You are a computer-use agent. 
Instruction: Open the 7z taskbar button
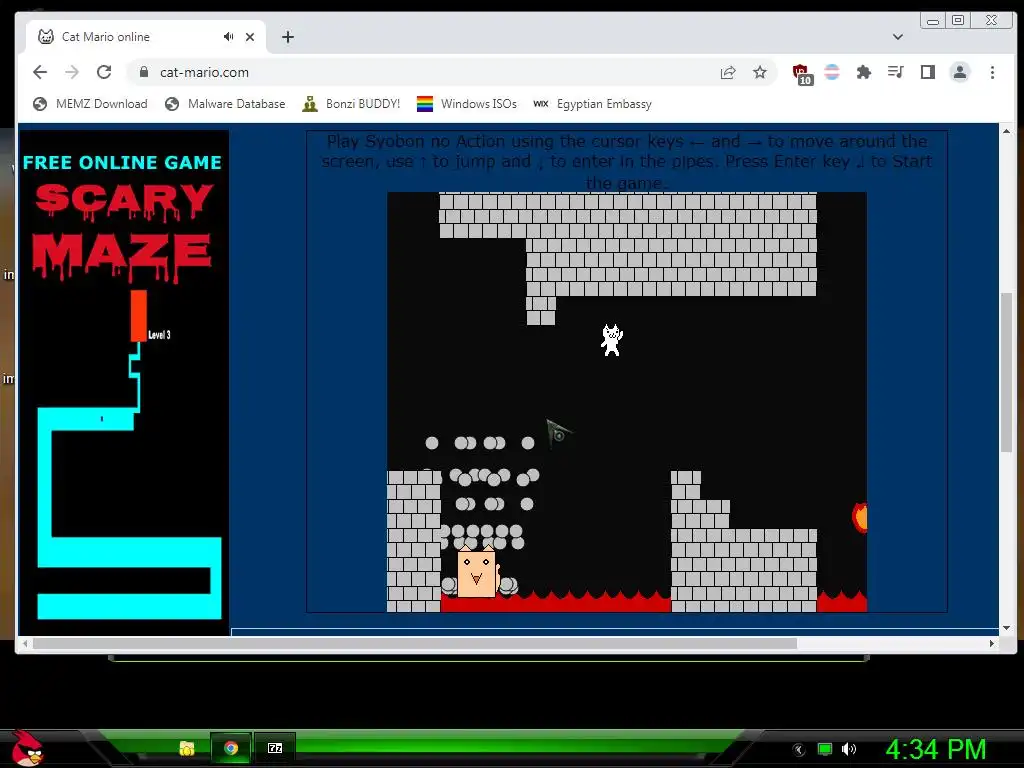pyautogui.click(x=275, y=748)
